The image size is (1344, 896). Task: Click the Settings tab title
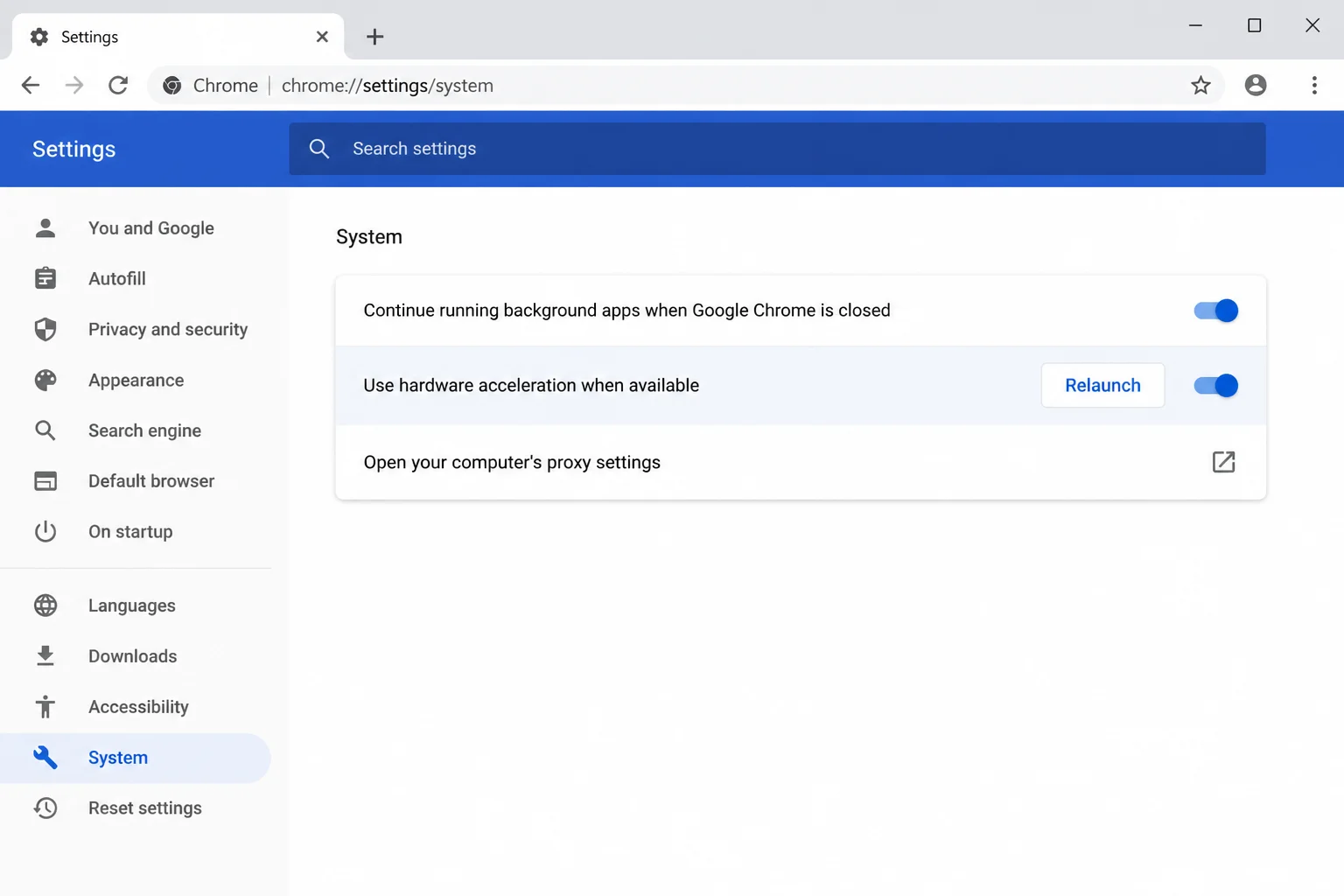pyautogui.click(x=89, y=37)
